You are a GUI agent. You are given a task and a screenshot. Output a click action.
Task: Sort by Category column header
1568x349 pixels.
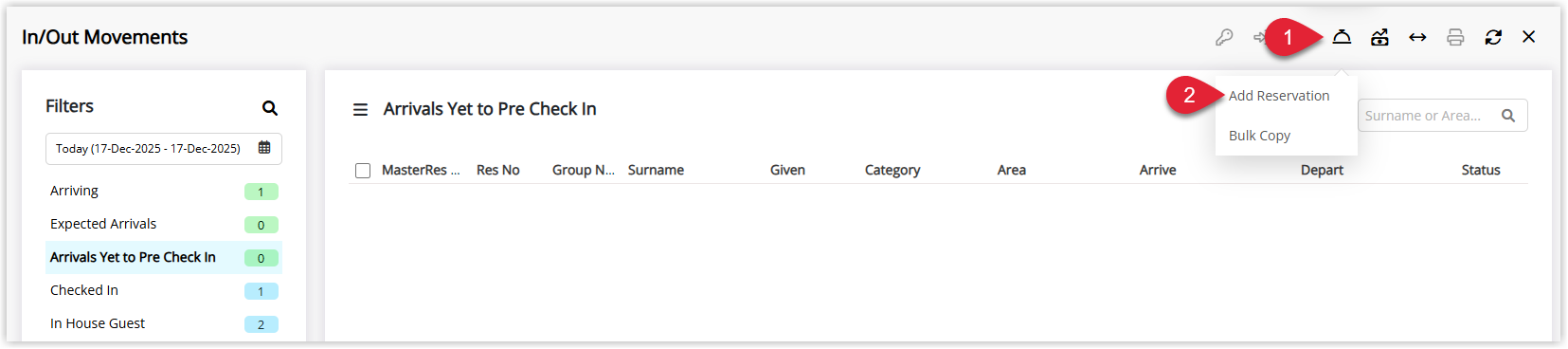(892, 170)
